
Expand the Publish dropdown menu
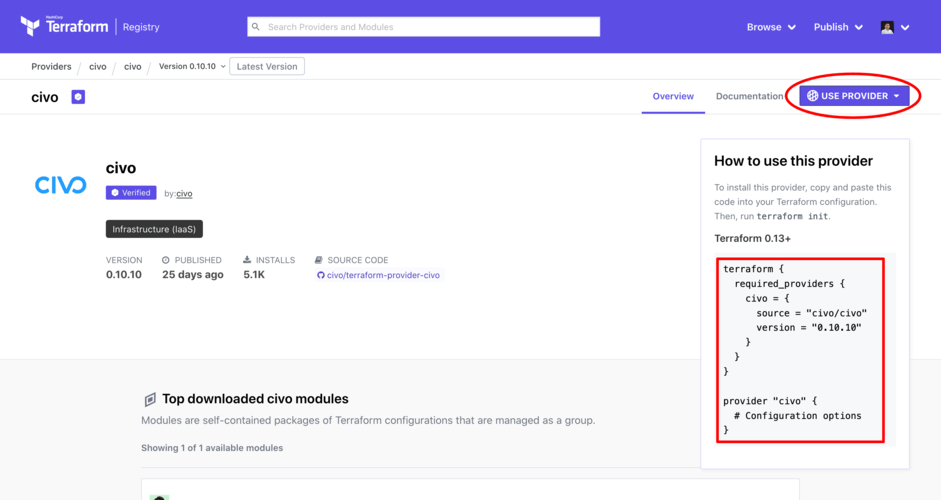[838, 27]
